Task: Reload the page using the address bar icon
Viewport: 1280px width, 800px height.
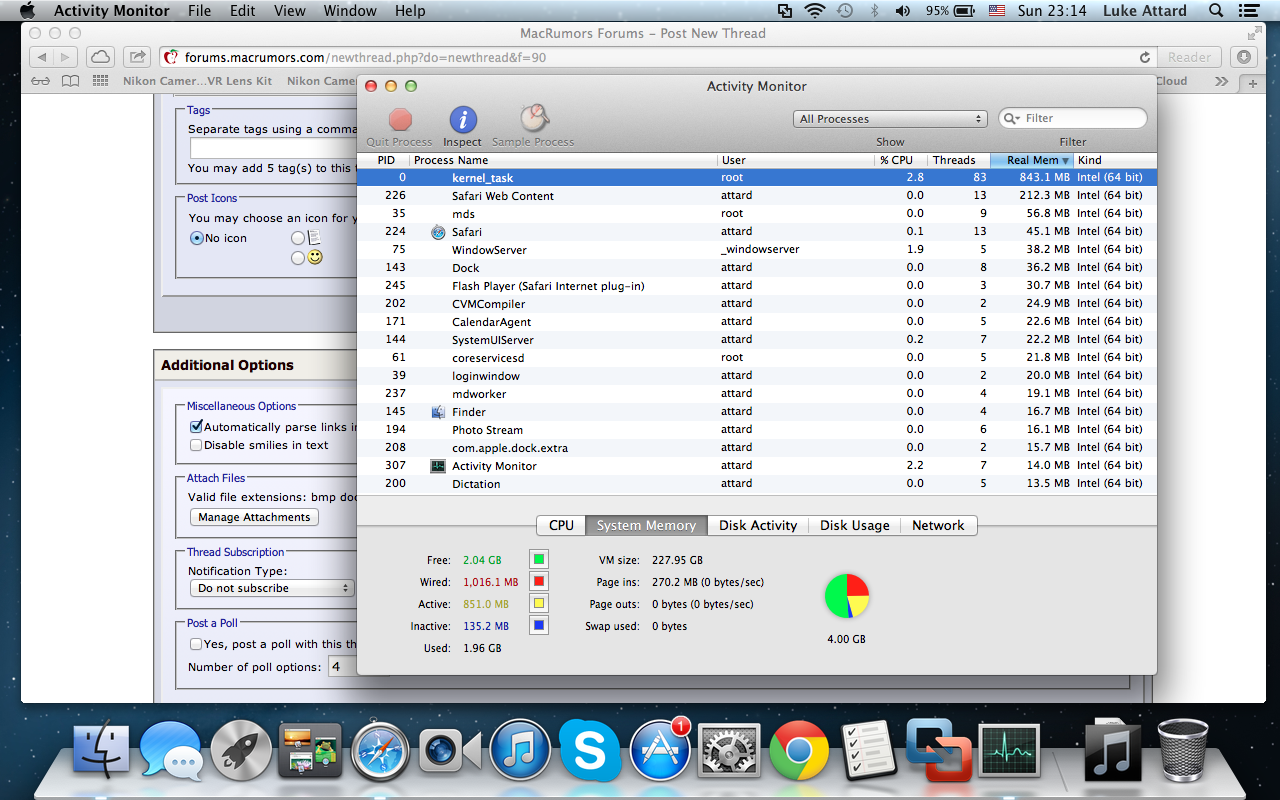Action: pos(1145,58)
